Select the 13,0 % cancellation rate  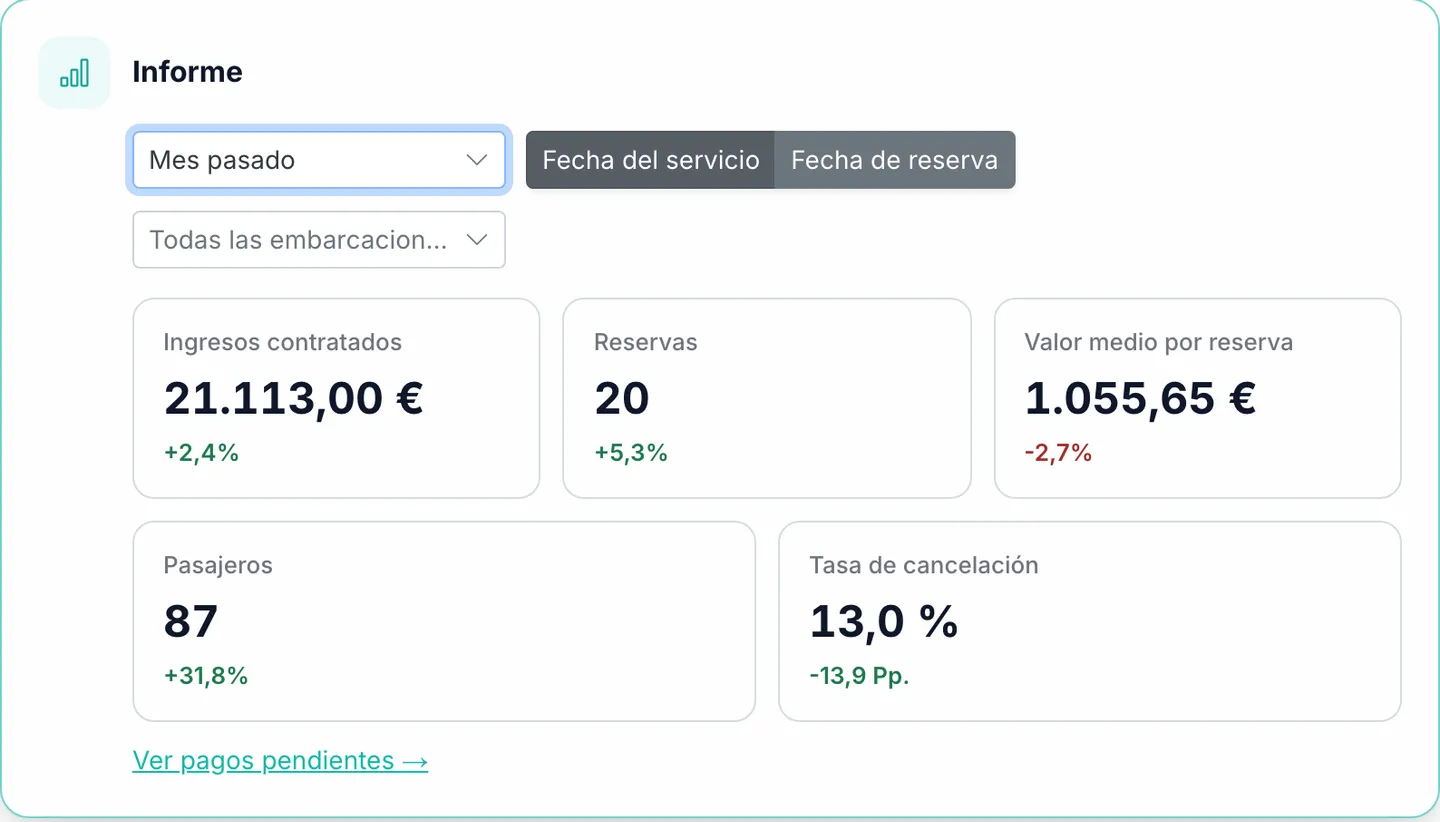(x=884, y=621)
